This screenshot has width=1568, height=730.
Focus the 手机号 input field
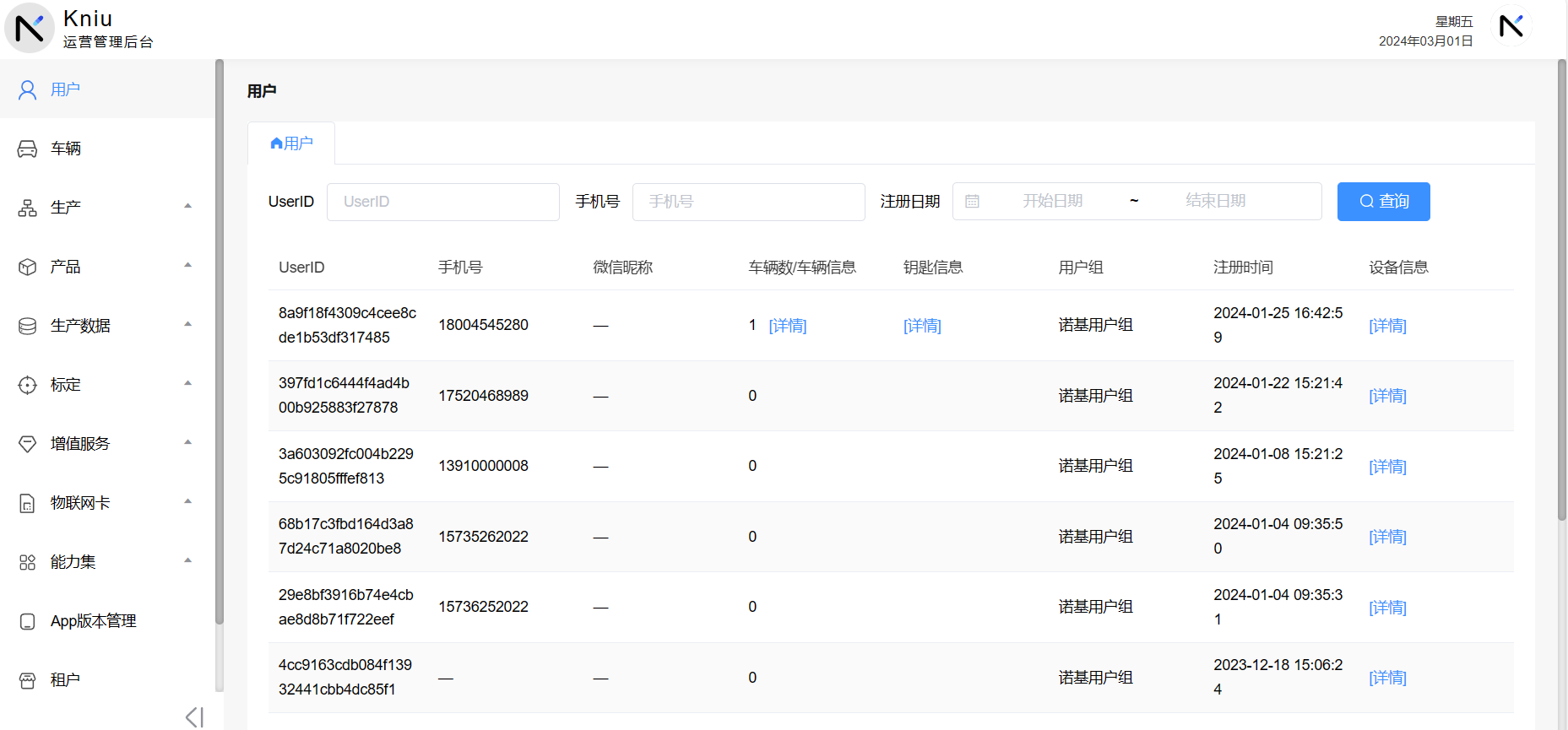749,202
